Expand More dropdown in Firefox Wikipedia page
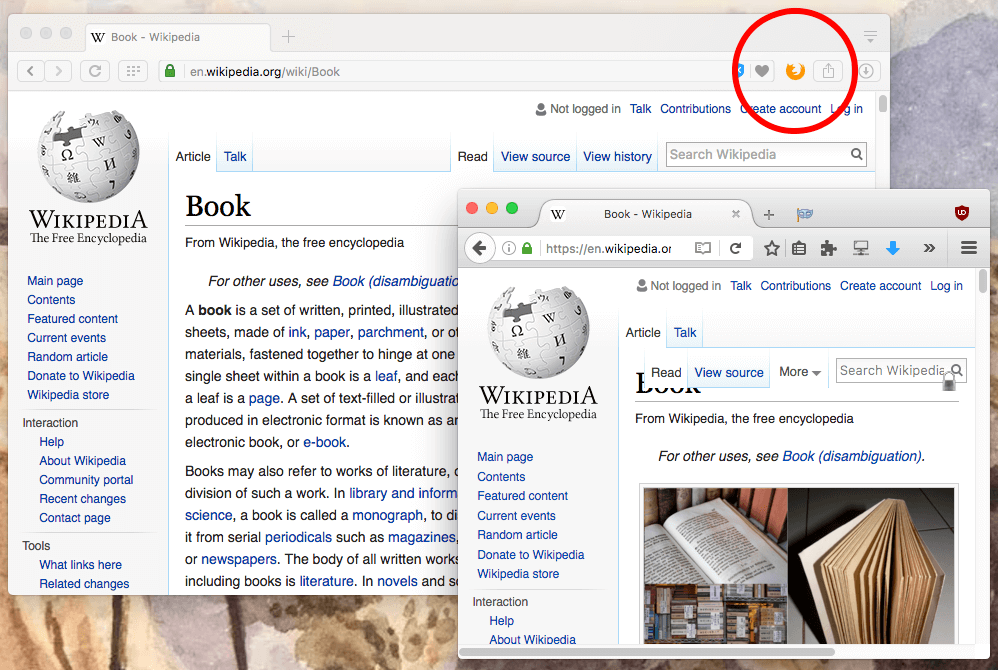The image size is (998, 670). [x=799, y=372]
